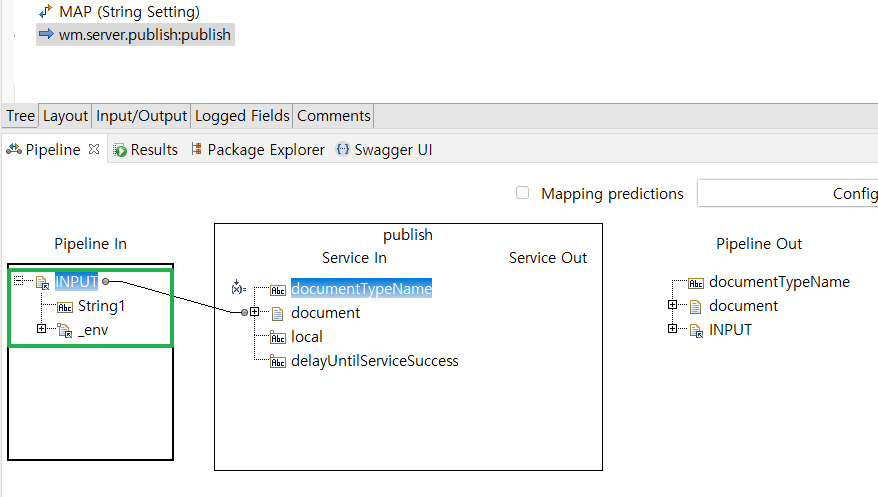The image size is (878, 497).
Task: Click the Pipeline tab icon
Action: pyautogui.click(x=14, y=150)
